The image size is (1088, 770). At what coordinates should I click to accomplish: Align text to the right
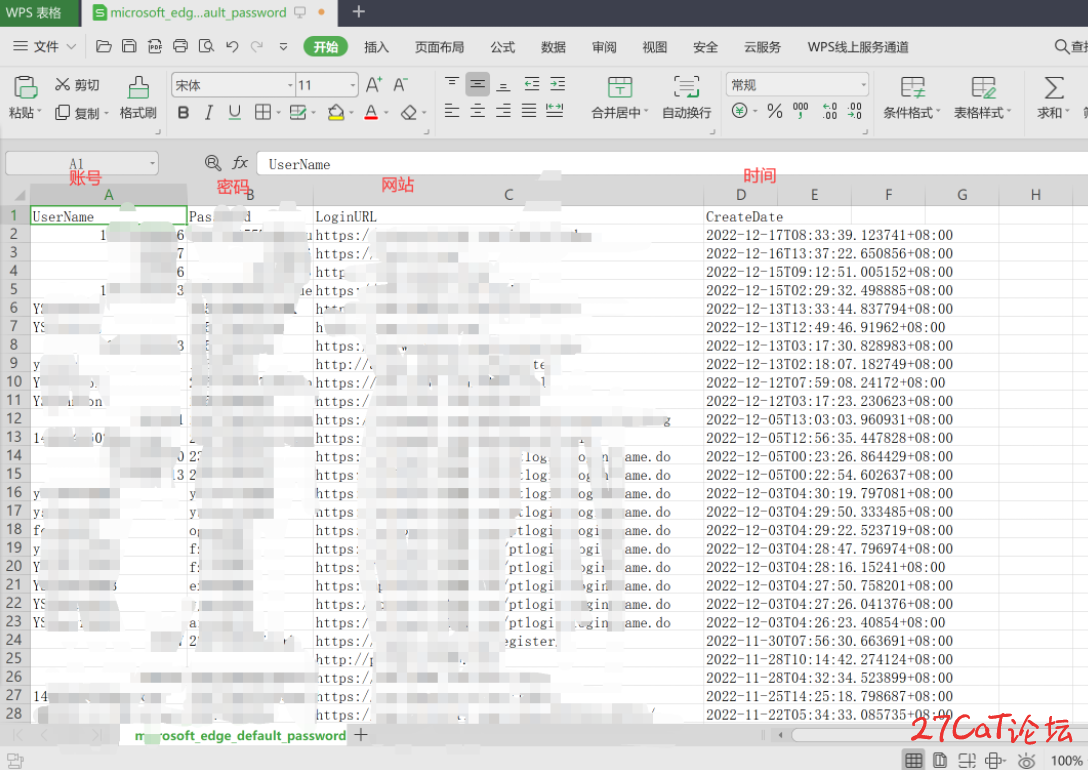504,110
